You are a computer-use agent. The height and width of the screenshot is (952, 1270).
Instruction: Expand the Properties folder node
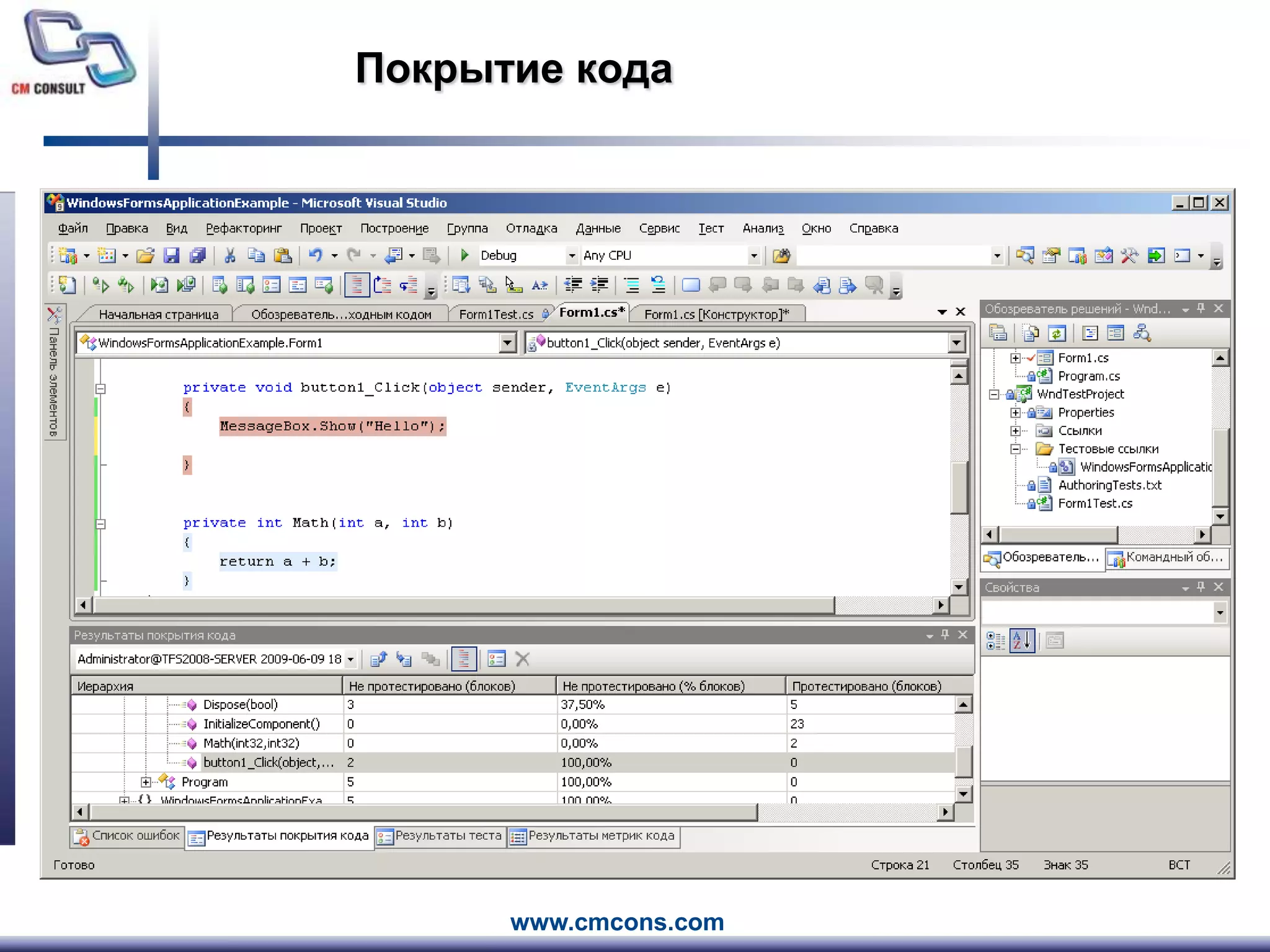coord(1015,413)
